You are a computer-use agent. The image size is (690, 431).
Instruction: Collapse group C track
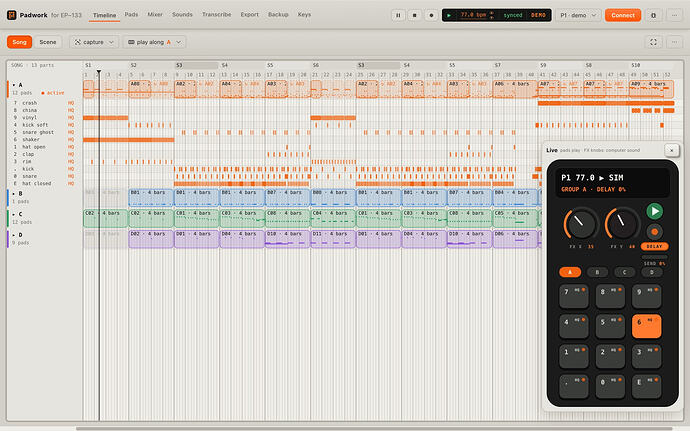(14, 214)
